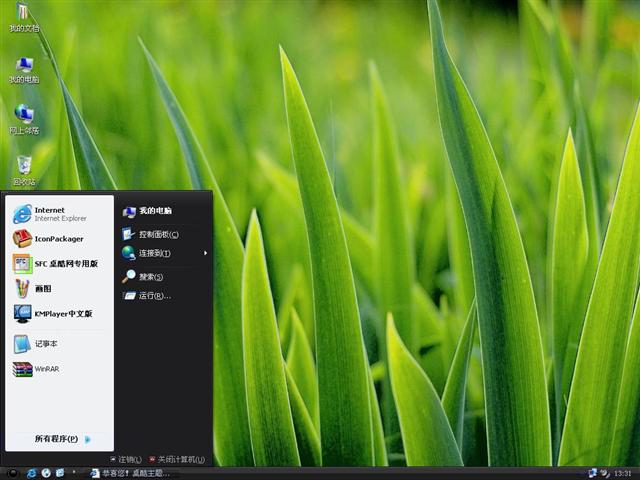Click the KMPlayer monitor icon
Image resolution: width=640 pixels, height=480 pixels.
coord(22,313)
